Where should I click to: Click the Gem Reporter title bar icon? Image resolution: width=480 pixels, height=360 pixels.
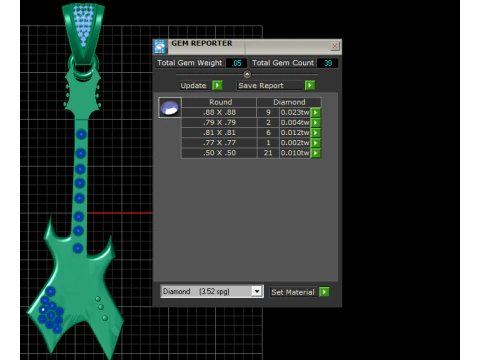[x=160, y=46]
